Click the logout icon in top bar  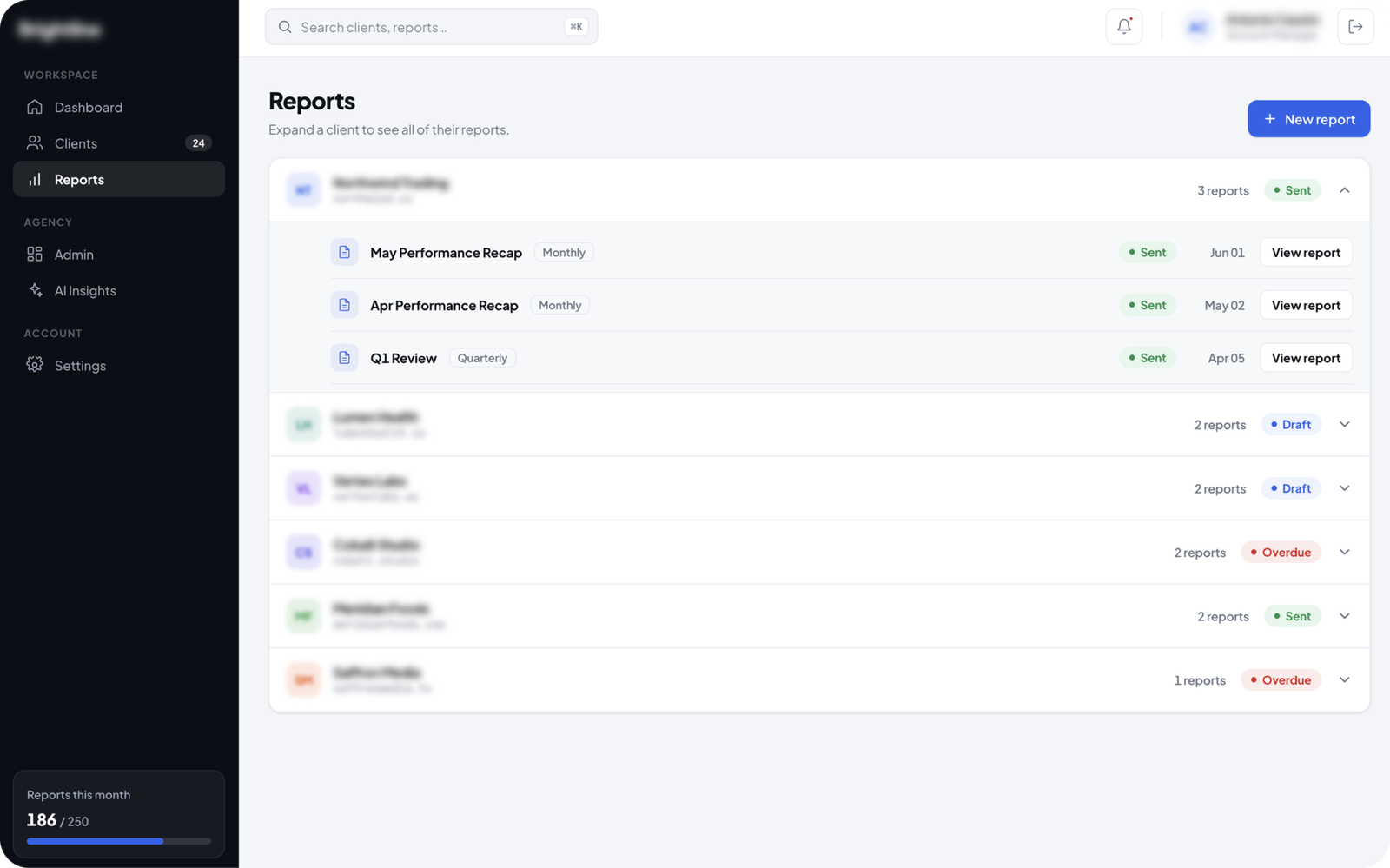pyautogui.click(x=1355, y=26)
